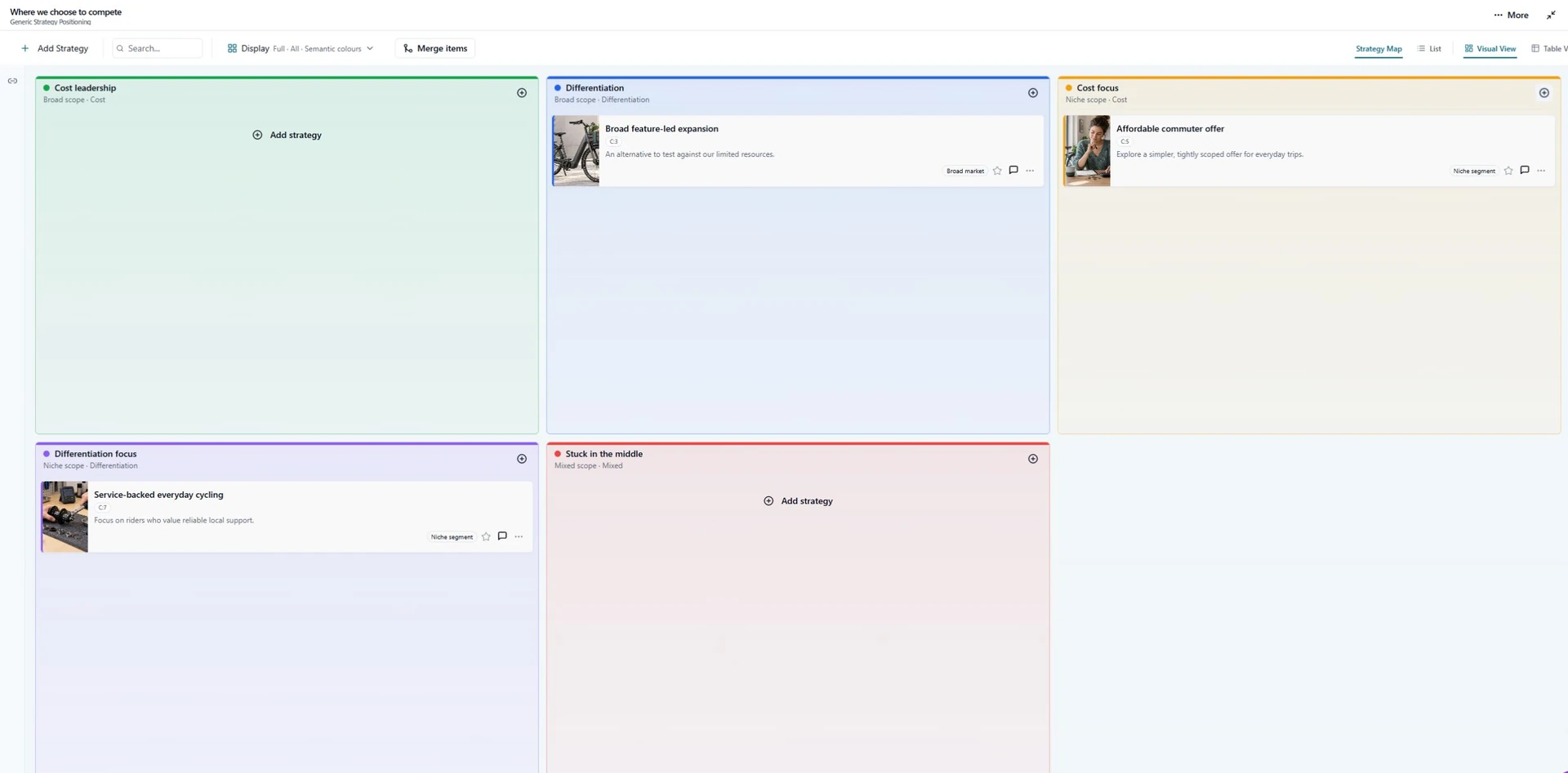Click the link icon in left sidebar
1568x773 pixels.
click(x=12, y=81)
